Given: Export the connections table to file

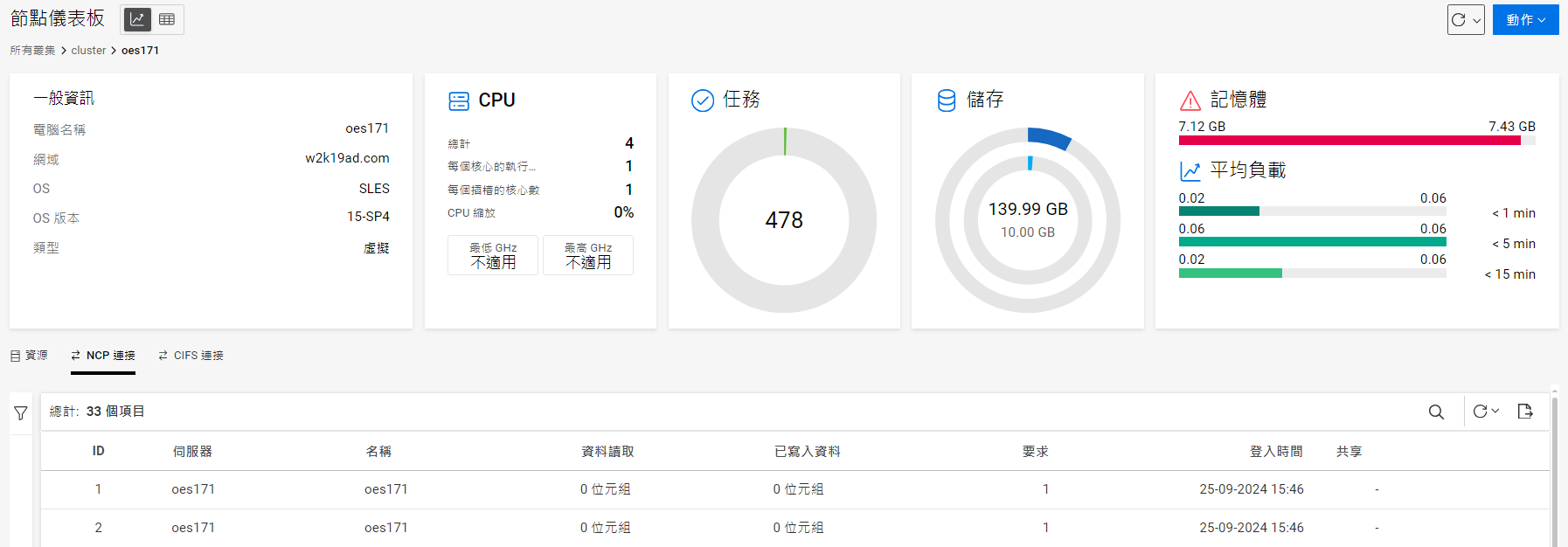Looking at the screenshot, I should click(x=1525, y=412).
